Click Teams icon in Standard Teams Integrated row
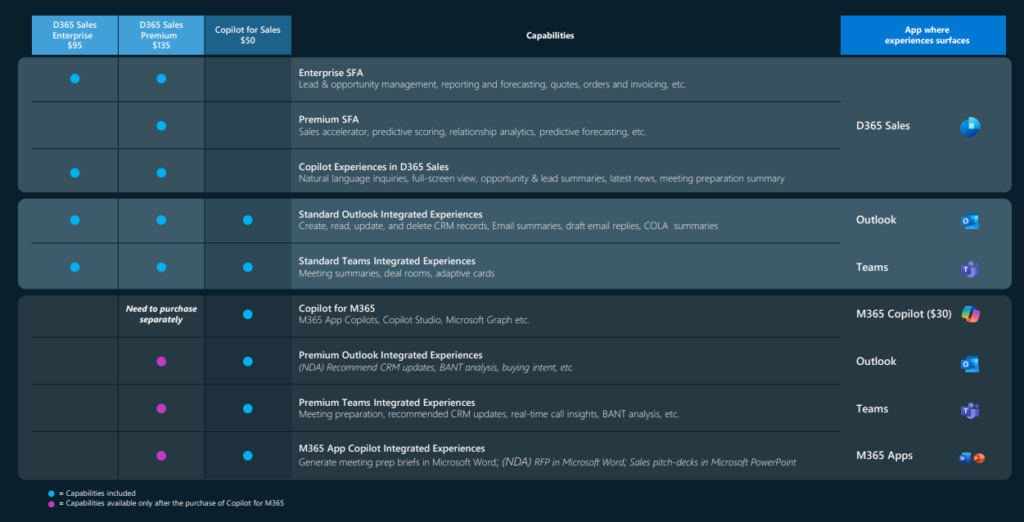1024x522 pixels. pos(969,269)
